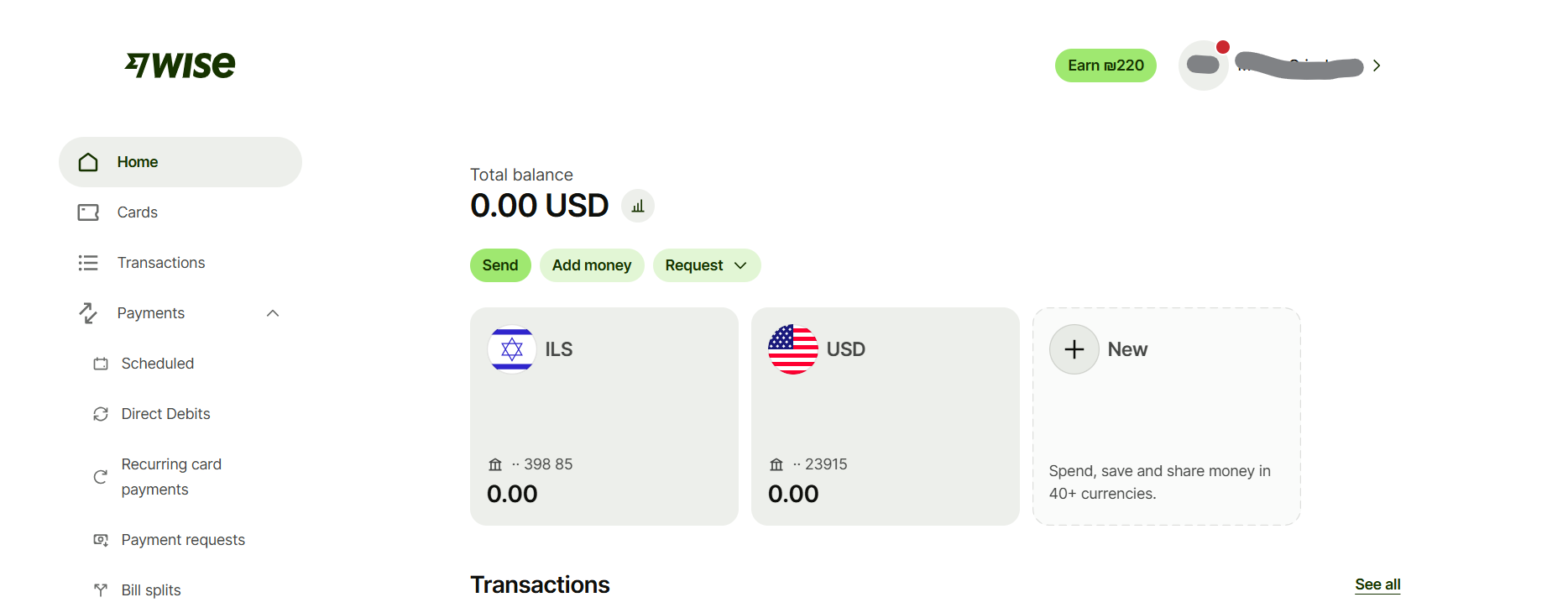The width and height of the screenshot is (1568, 613).
Task: Open the Request dropdown
Action: coord(707,265)
